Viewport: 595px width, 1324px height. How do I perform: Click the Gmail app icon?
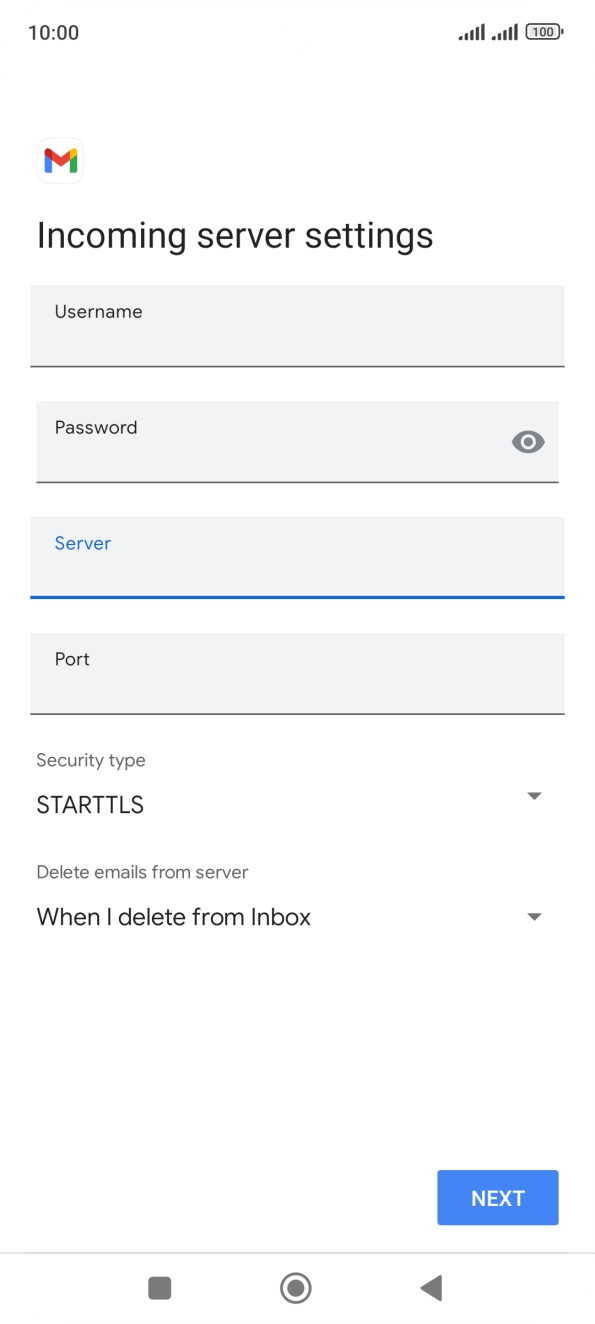[60, 160]
